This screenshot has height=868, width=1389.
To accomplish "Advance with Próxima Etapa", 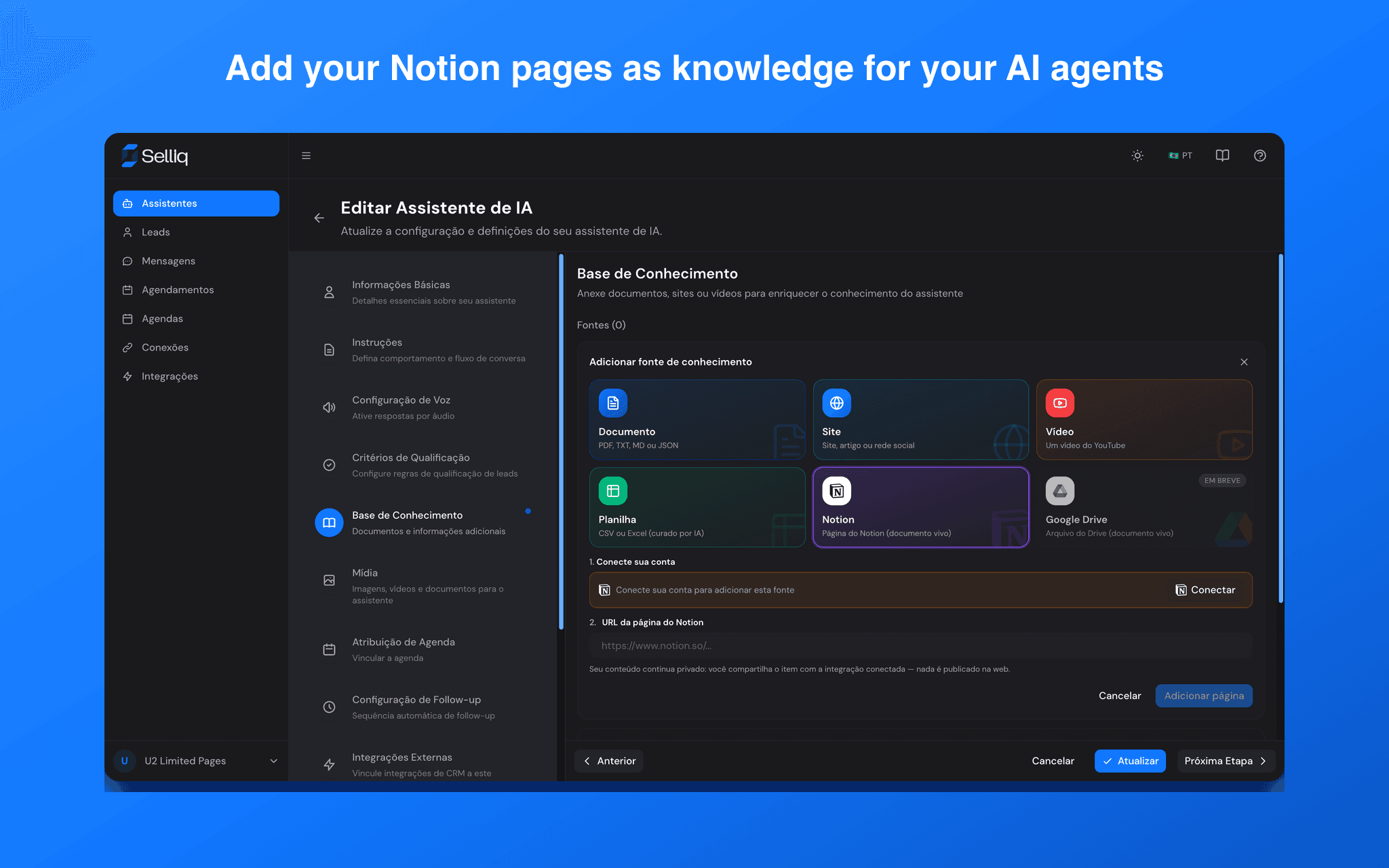I will [1226, 761].
